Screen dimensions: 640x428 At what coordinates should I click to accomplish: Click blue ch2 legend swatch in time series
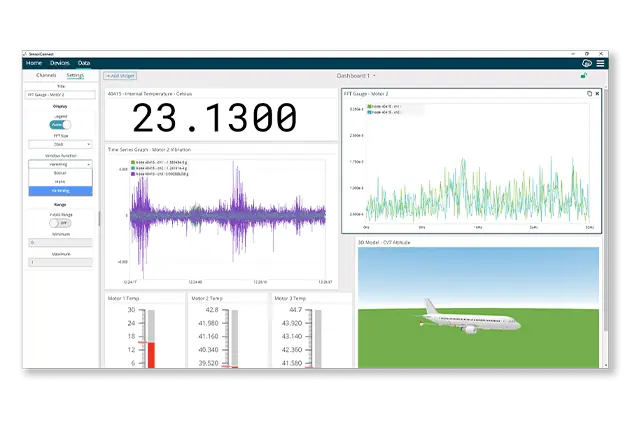click(x=133, y=168)
